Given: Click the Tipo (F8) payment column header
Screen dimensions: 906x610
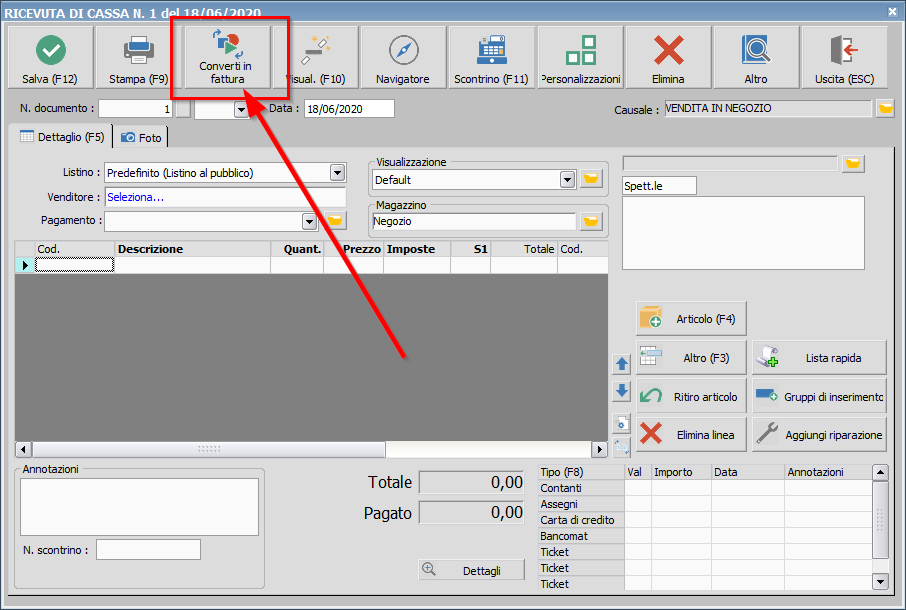Looking at the screenshot, I should pyautogui.click(x=581, y=472).
